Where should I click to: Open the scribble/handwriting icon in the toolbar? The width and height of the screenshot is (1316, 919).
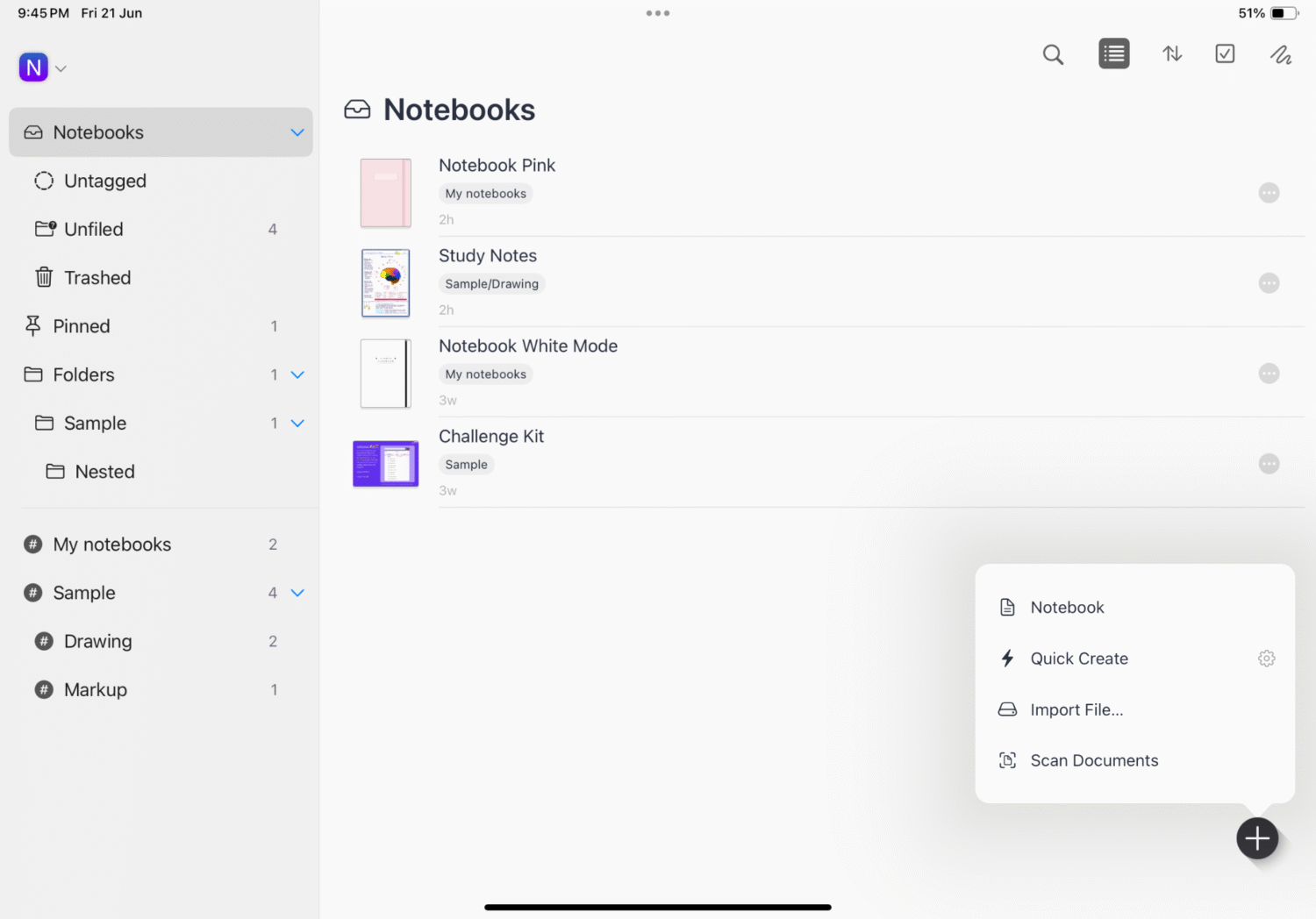1281,54
